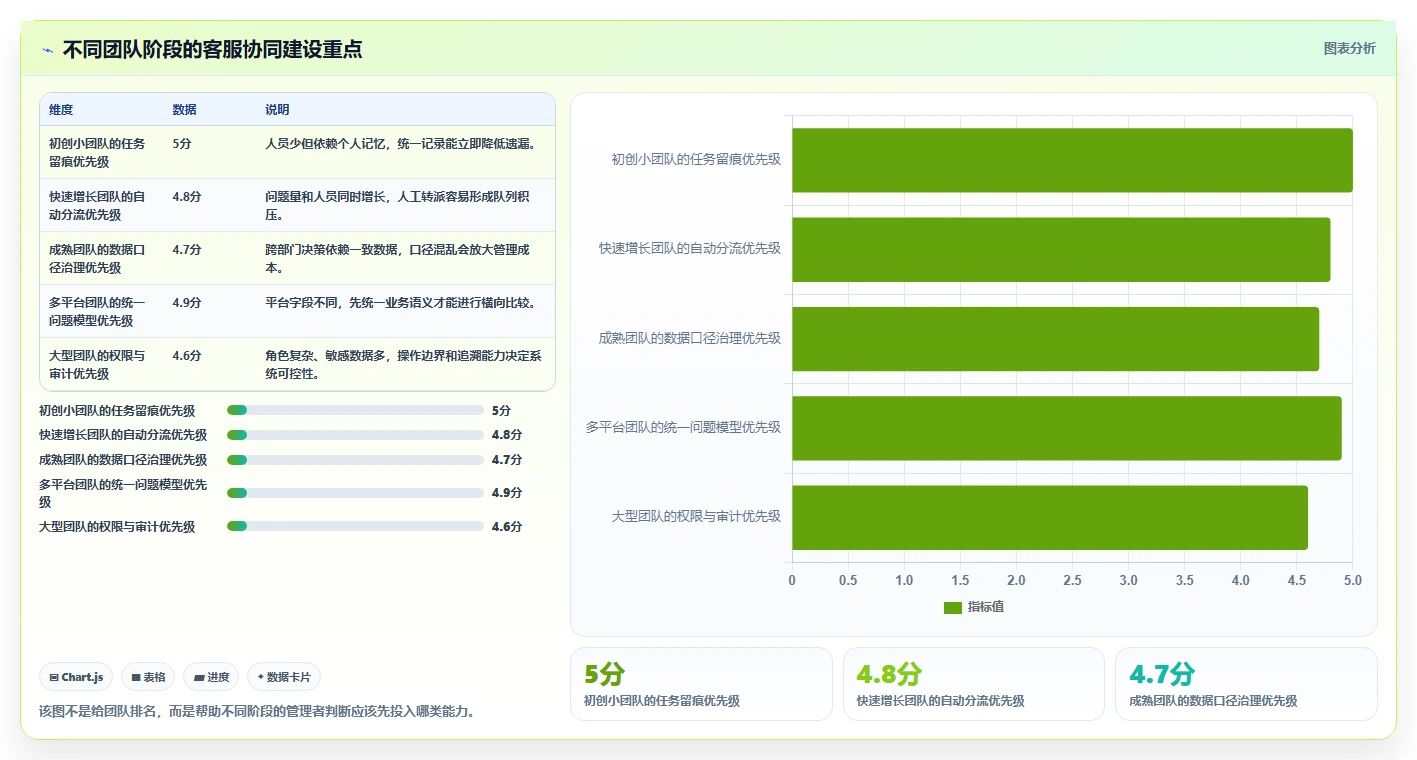Viewport: 1417px width, 760px height.
Task: Click the chart bar for 成熟团队的数据口径治理优先级
Action: (1055, 339)
